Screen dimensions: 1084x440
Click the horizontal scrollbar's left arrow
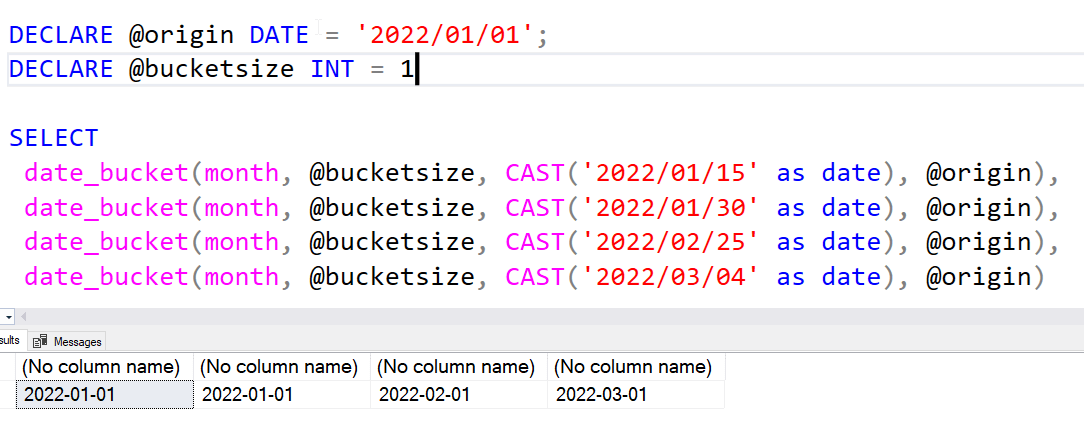click(x=24, y=317)
